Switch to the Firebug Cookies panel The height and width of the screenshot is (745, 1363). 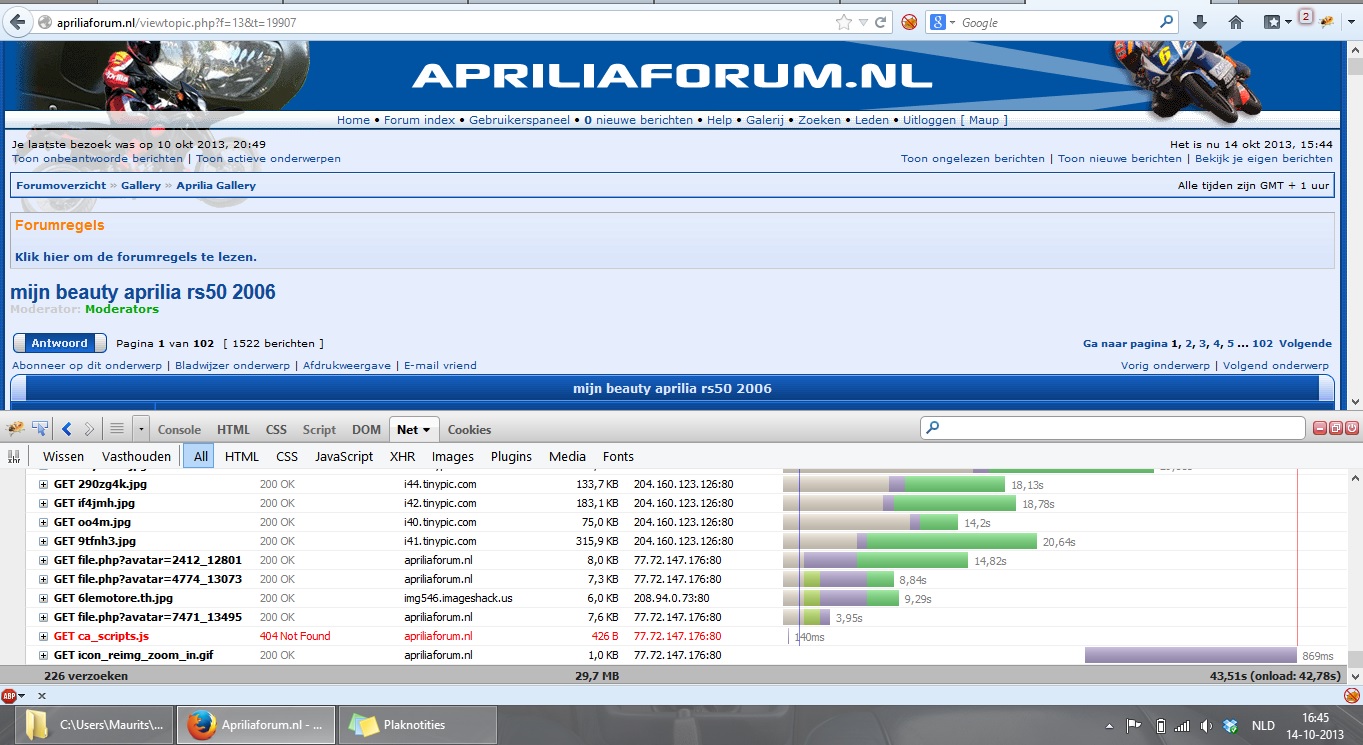coord(469,430)
